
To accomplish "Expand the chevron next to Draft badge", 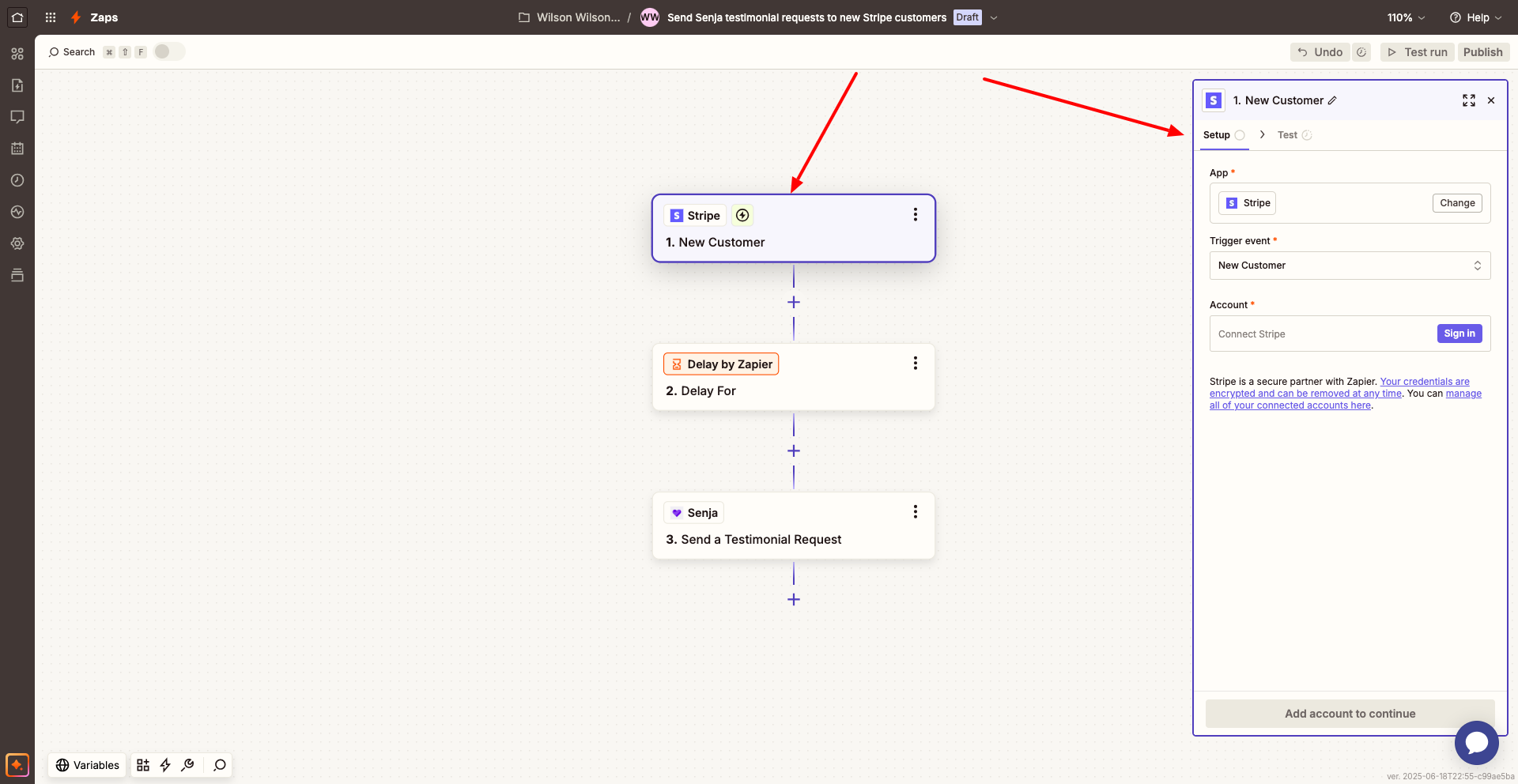I will coord(994,17).
